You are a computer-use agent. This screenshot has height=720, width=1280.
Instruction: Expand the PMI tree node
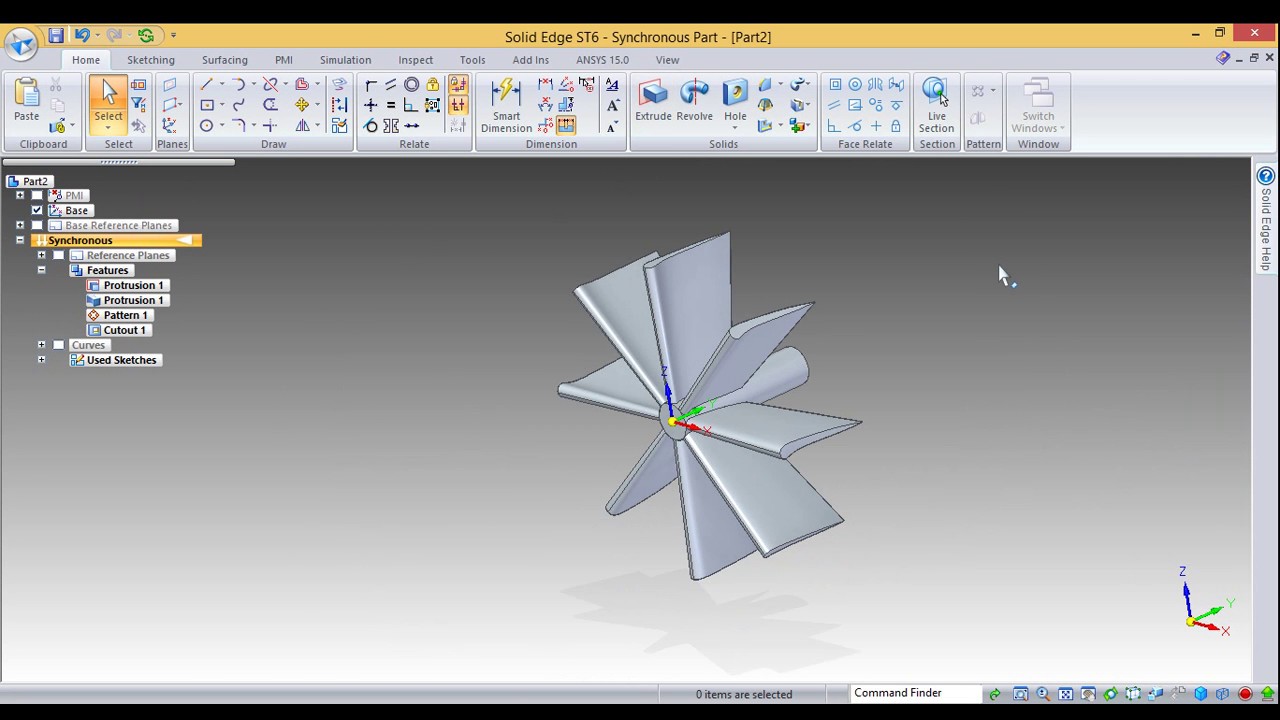coord(20,195)
